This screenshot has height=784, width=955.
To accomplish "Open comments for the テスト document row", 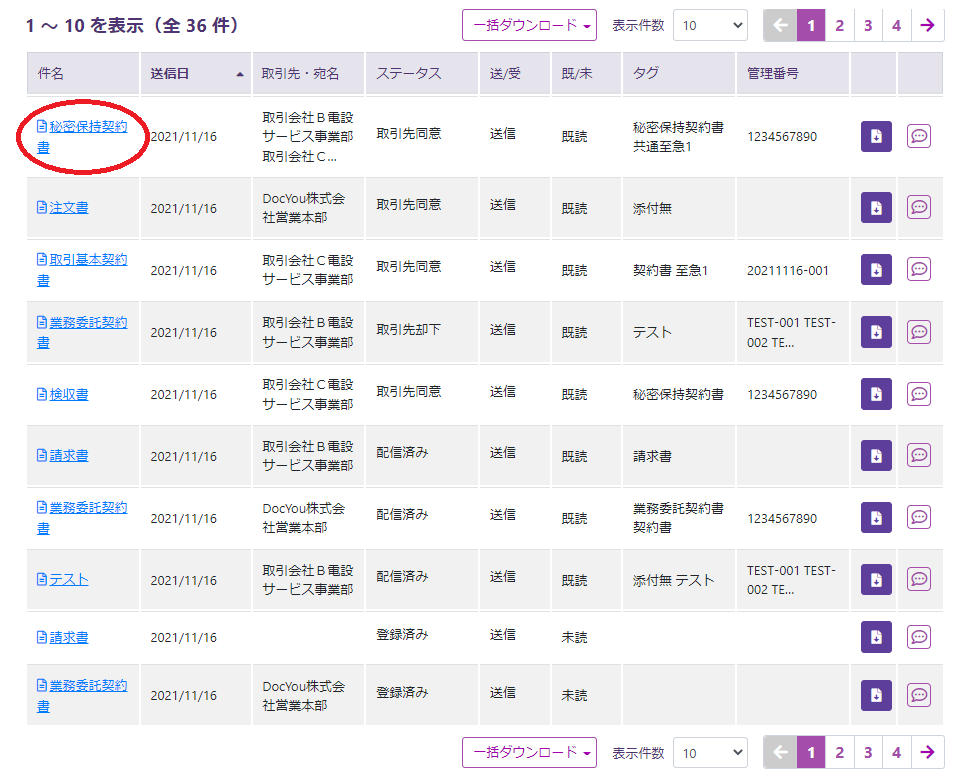I will coord(918,579).
